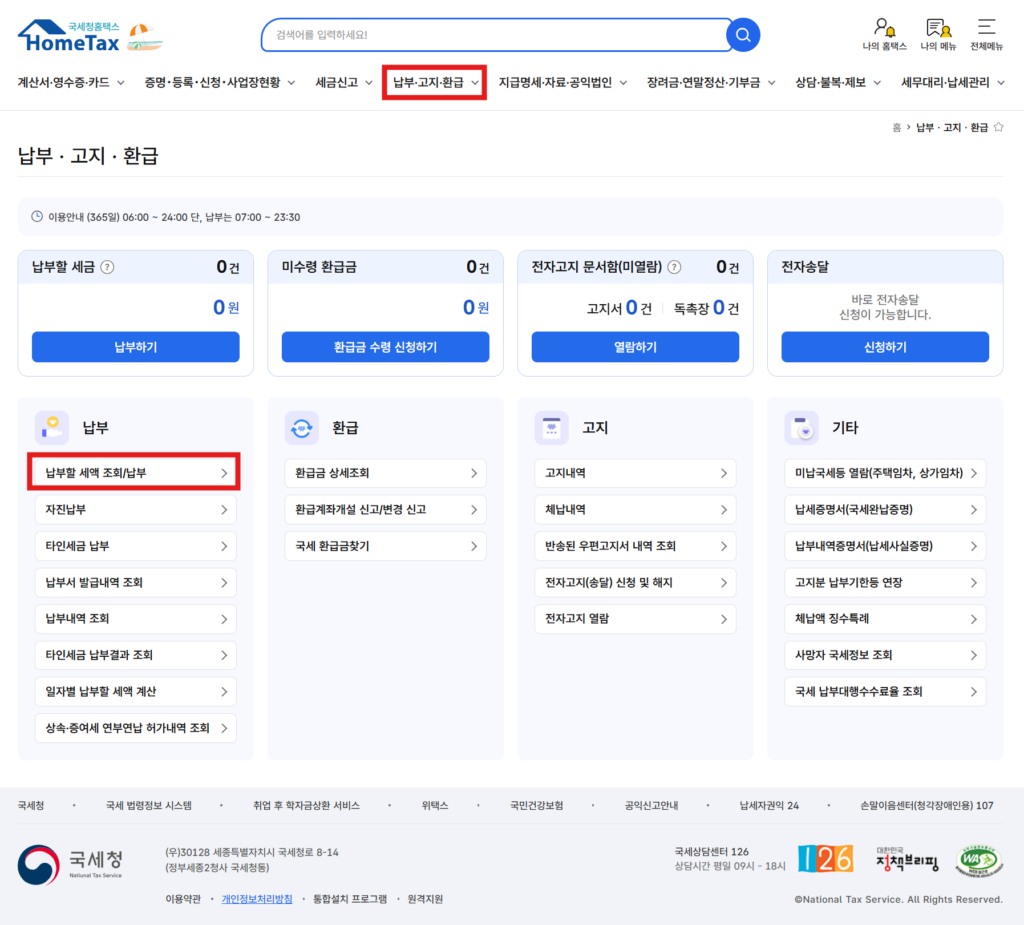Expand 납부·고지·환급 menu

(434, 83)
